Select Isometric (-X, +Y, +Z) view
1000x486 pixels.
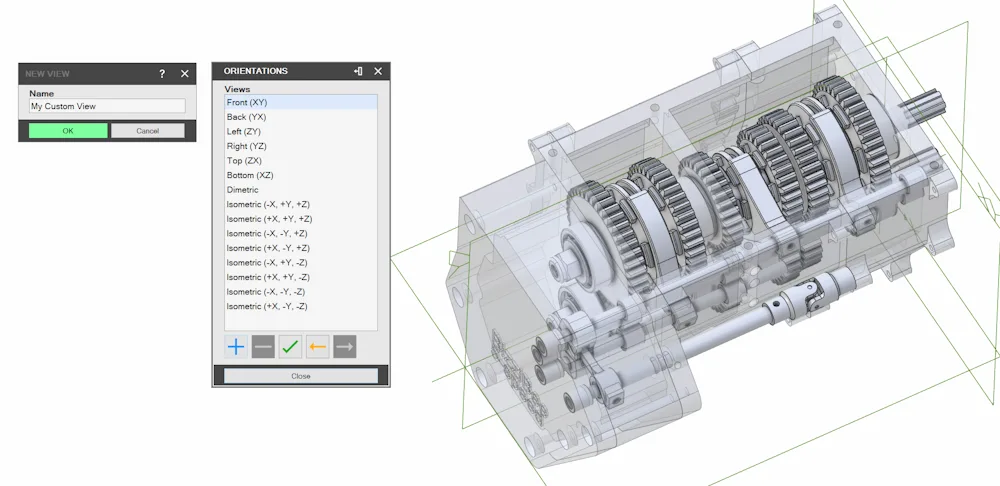point(300,204)
